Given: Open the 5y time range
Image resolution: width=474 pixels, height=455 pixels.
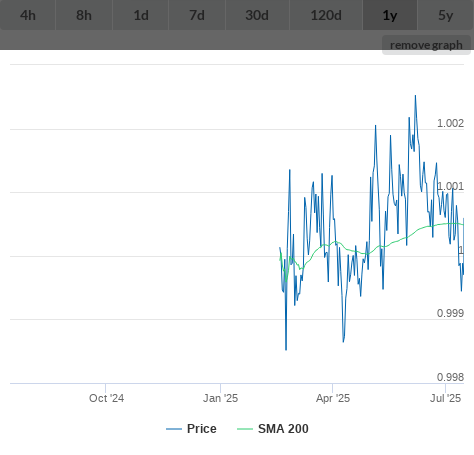Looking at the screenshot, I should [x=446, y=15].
